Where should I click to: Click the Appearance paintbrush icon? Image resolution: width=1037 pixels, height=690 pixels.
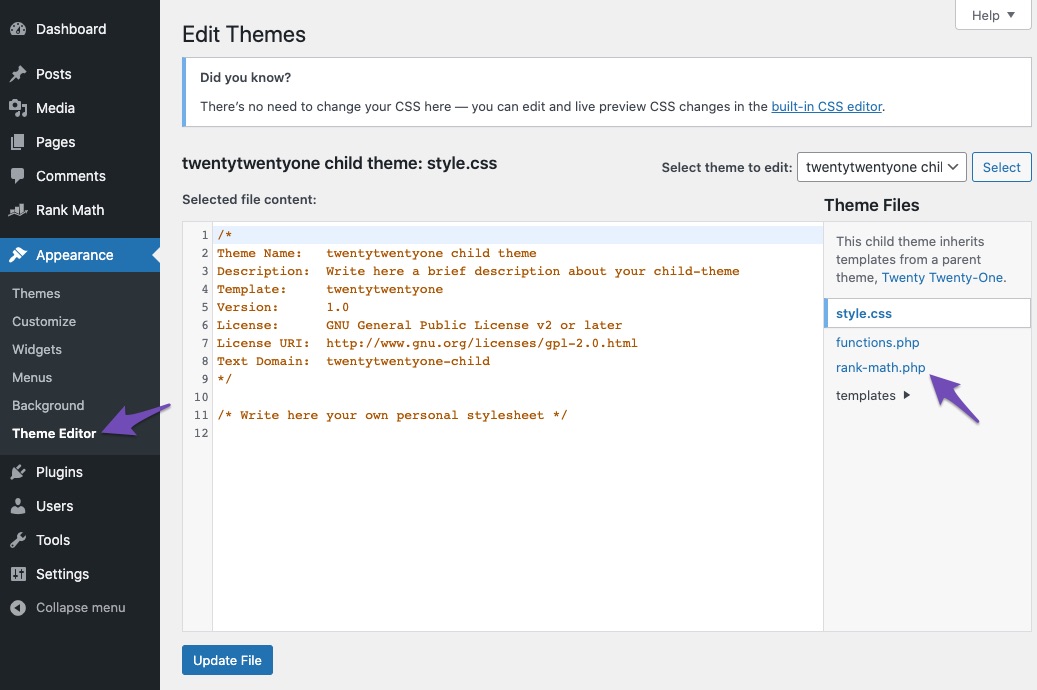18,255
